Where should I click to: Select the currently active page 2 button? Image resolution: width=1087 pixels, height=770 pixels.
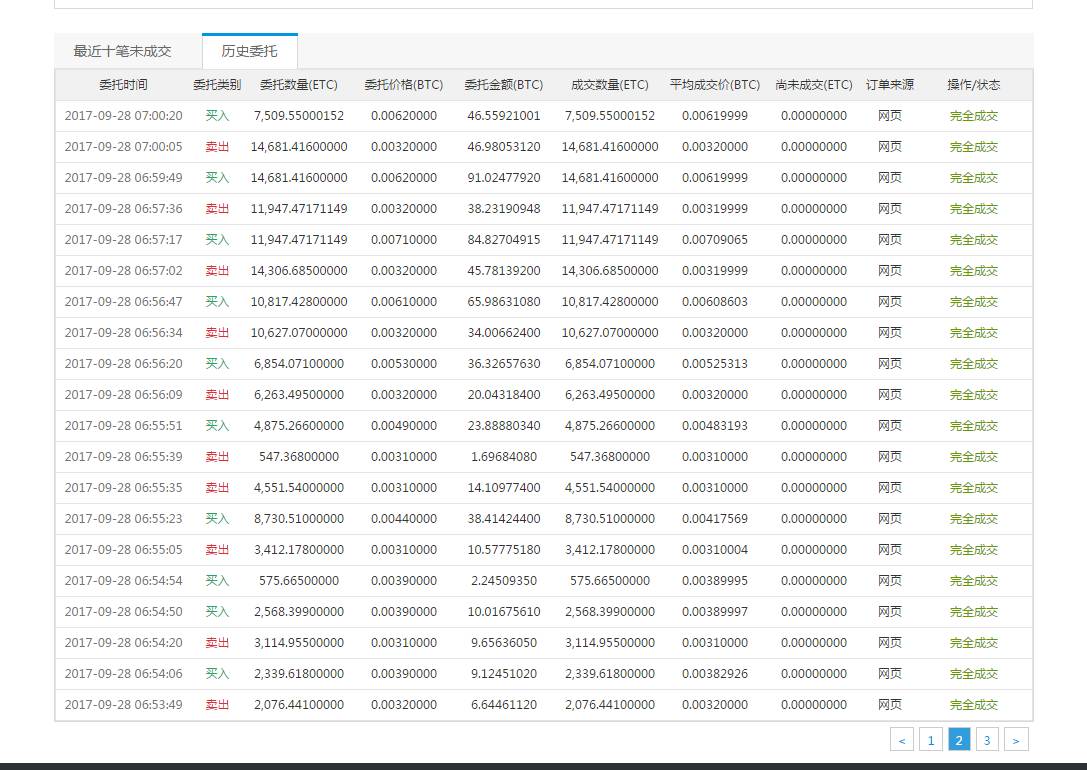[959, 739]
